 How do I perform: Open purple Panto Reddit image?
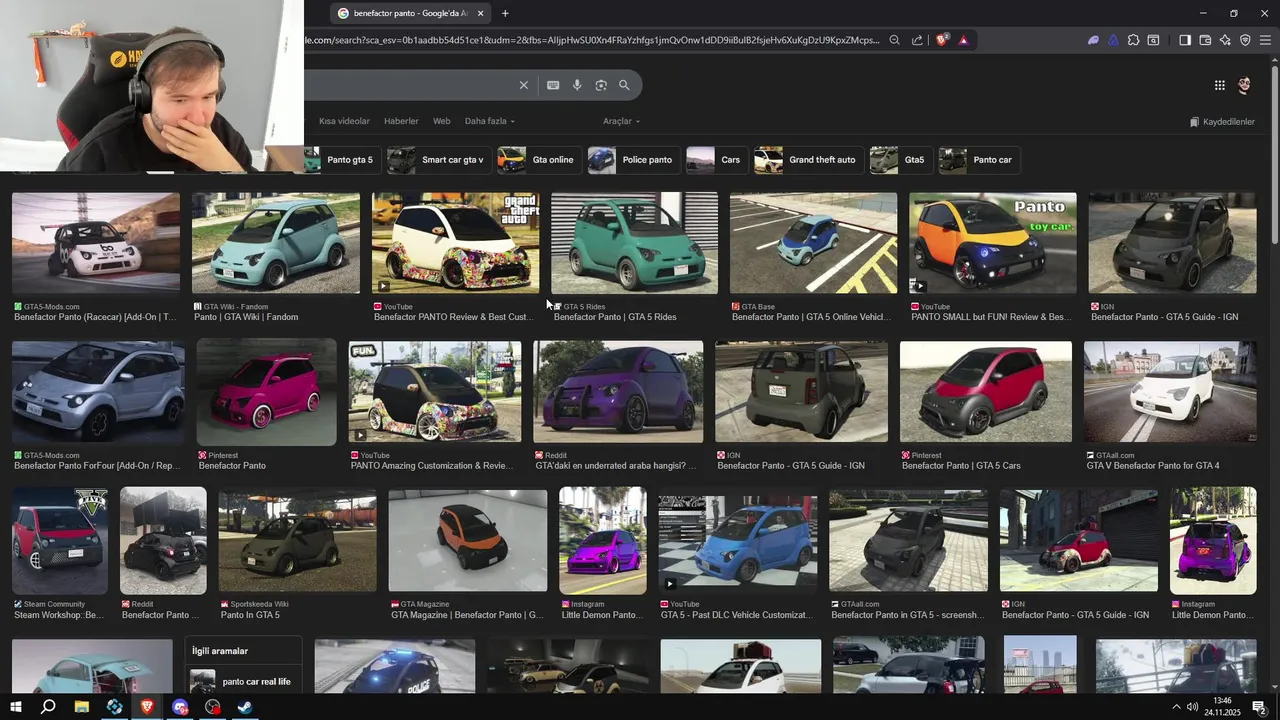pyautogui.click(x=618, y=392)
